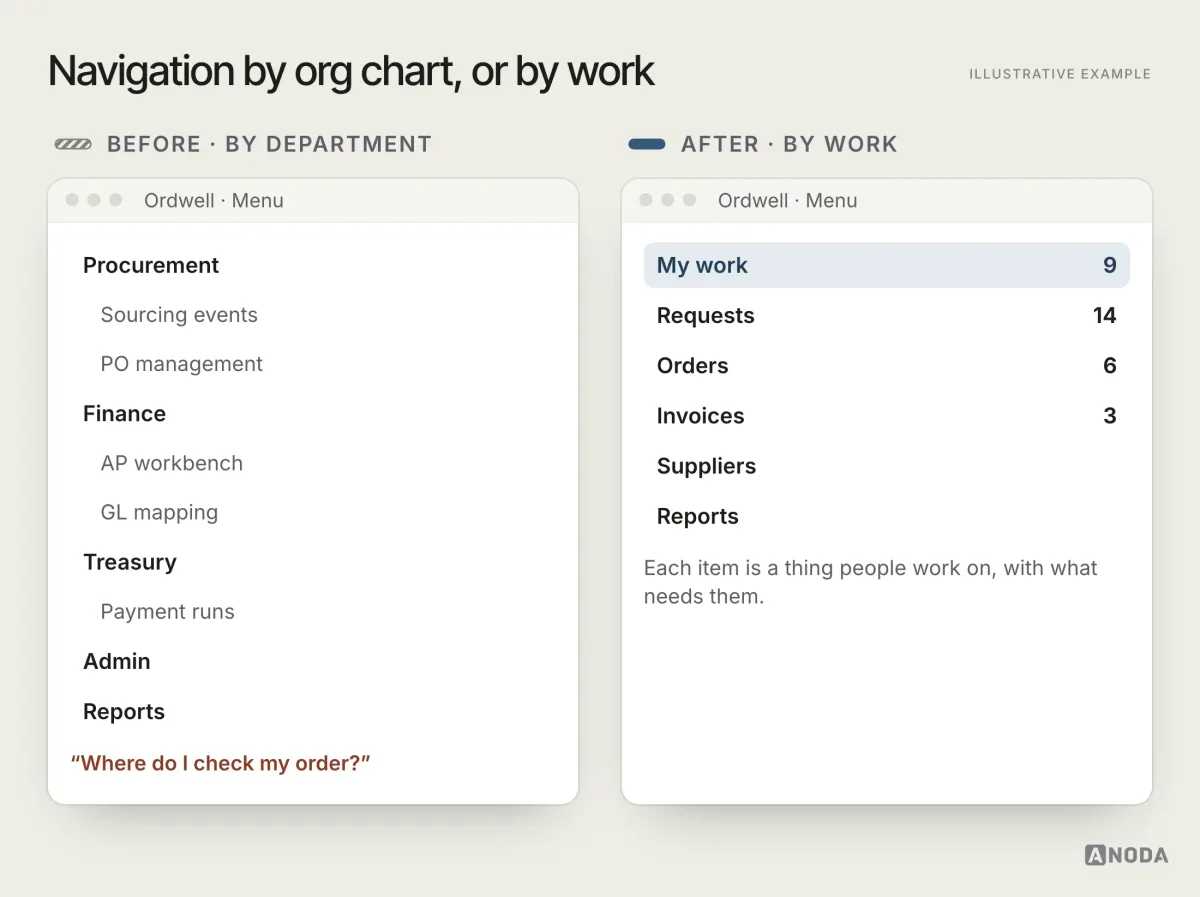Open Finance section in Before menu
The image size is (1200, 897).
point(124,414)
